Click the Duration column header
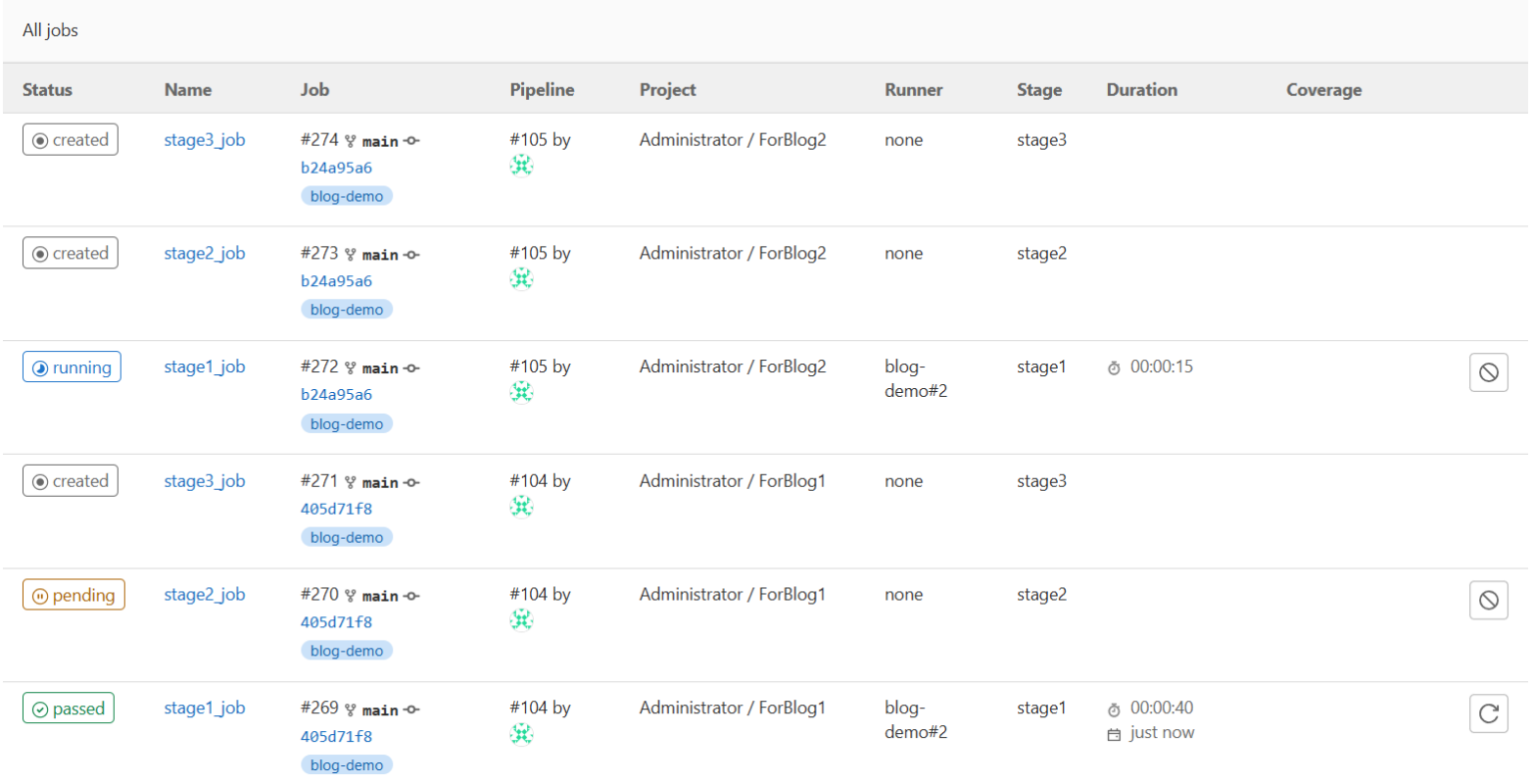Viewport: 1533px width, 784px height. [x=1142, y=89]
